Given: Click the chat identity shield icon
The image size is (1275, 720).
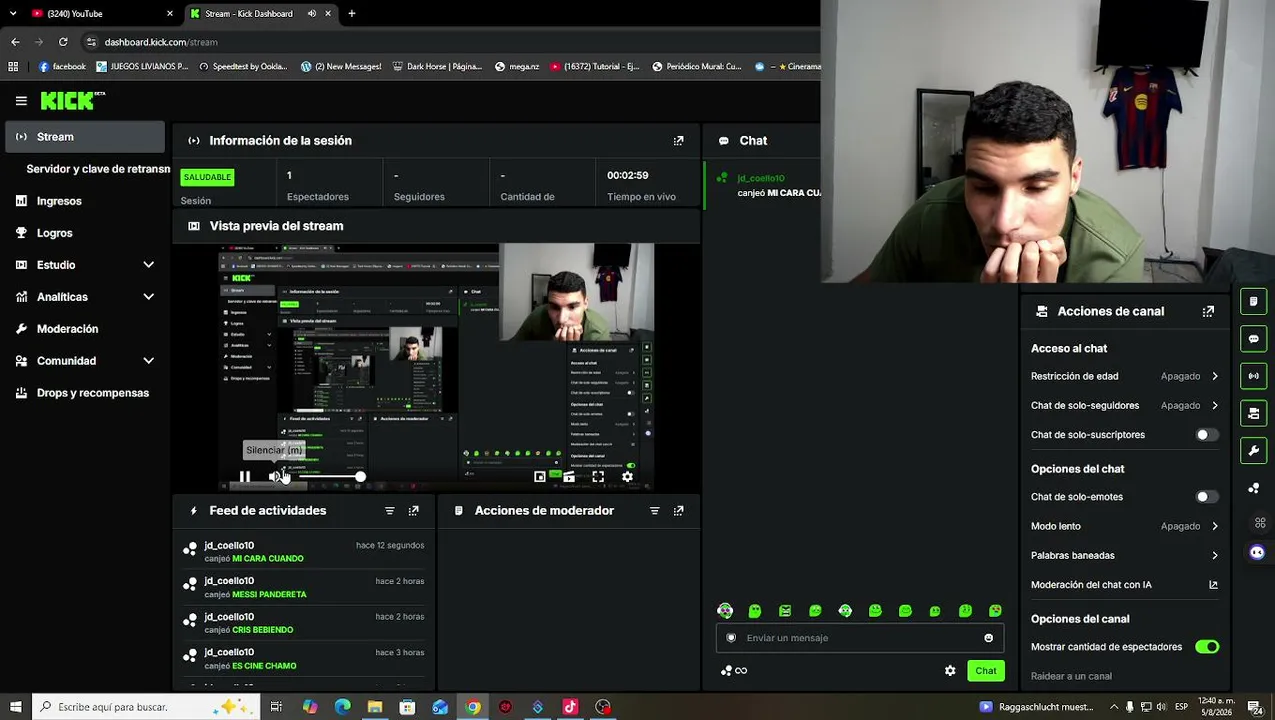Looking at the screenshot, I should coord(731,638).
